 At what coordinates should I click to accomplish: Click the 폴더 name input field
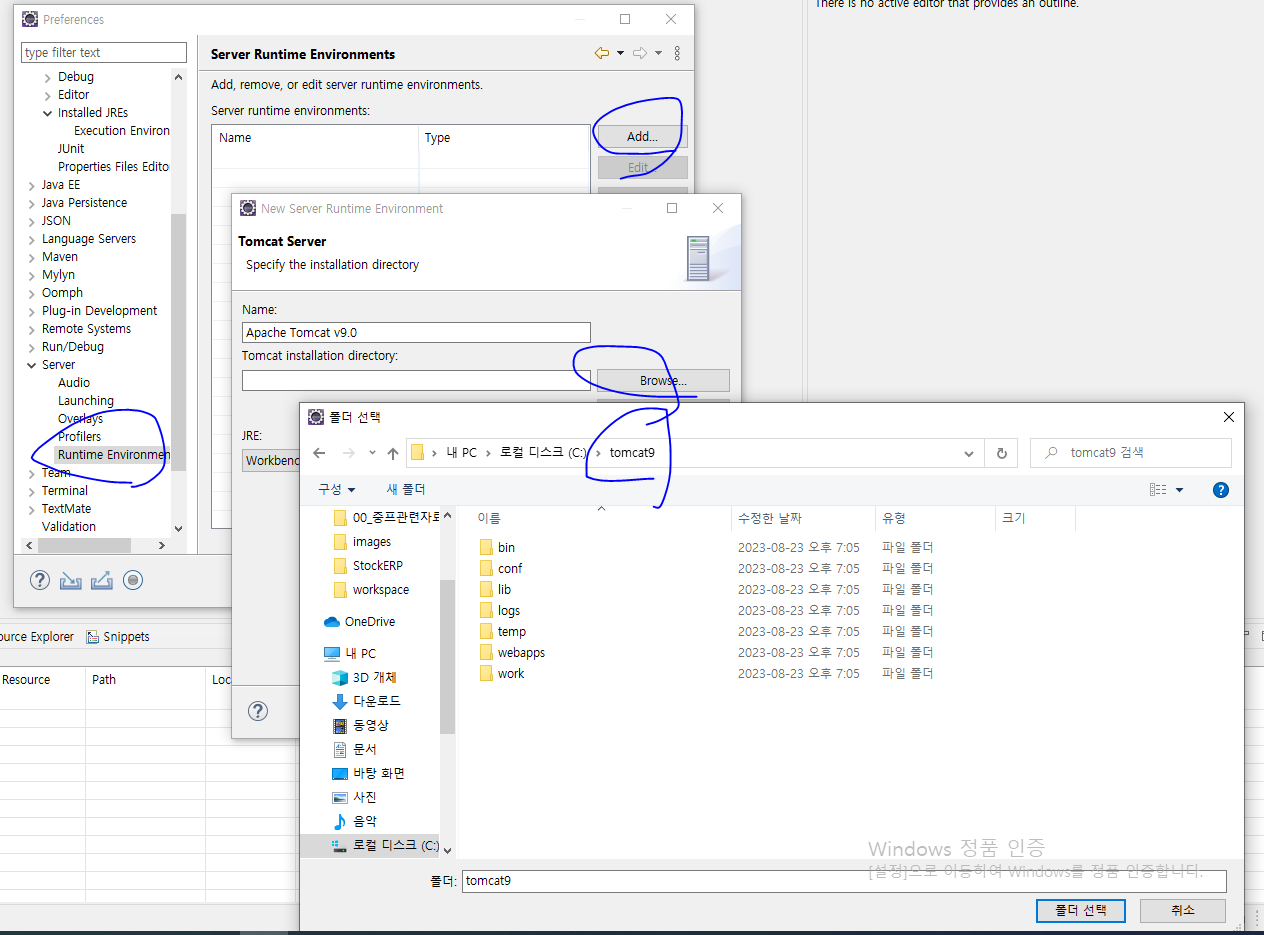(x=844, y=881)
